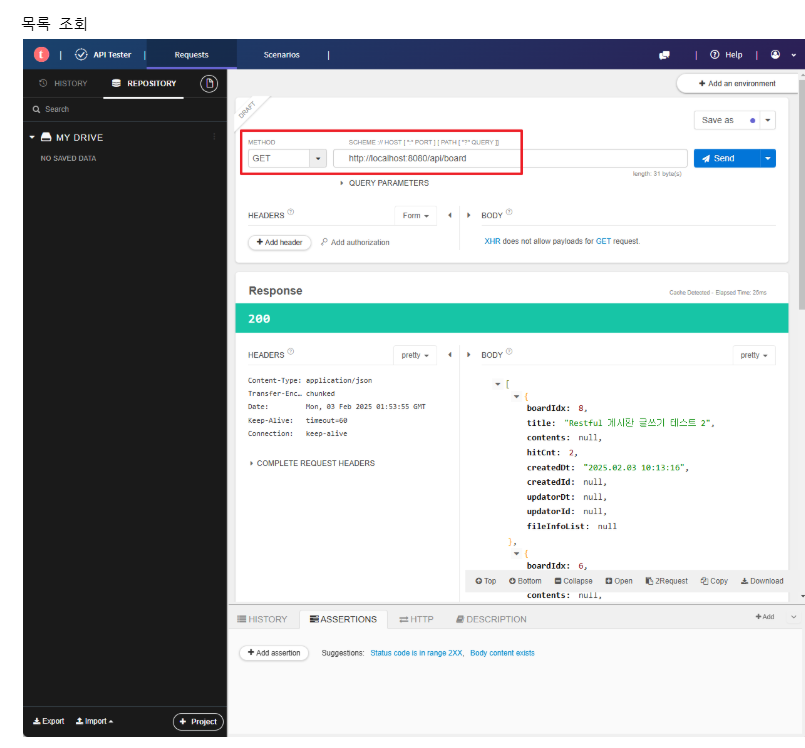The width and height of the screenshot is (805, 748).
Task: Select the ASSERTIONS tab
Action: point(343,619)
